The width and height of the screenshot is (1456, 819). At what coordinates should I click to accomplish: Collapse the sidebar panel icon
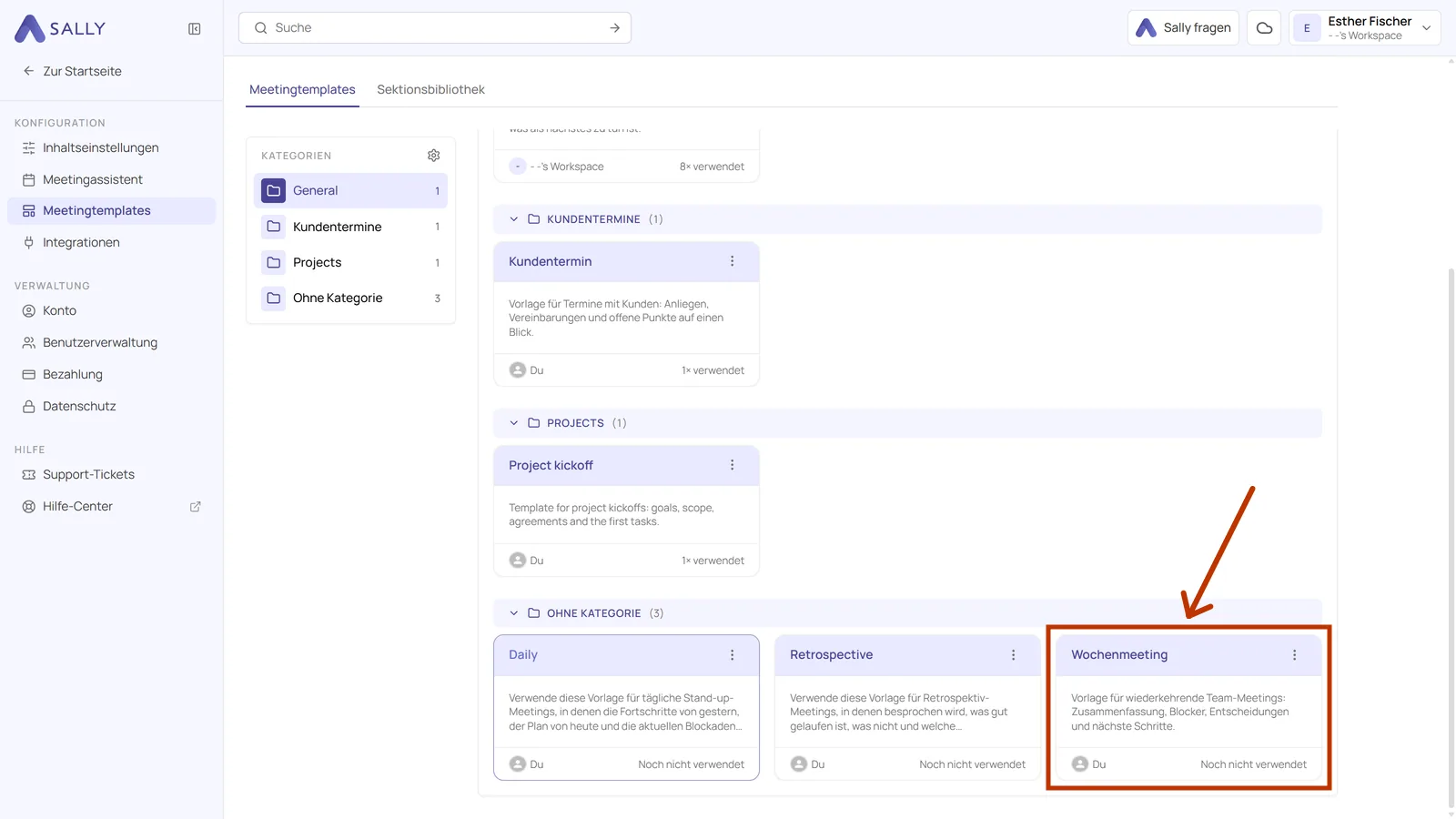[195, 29]
